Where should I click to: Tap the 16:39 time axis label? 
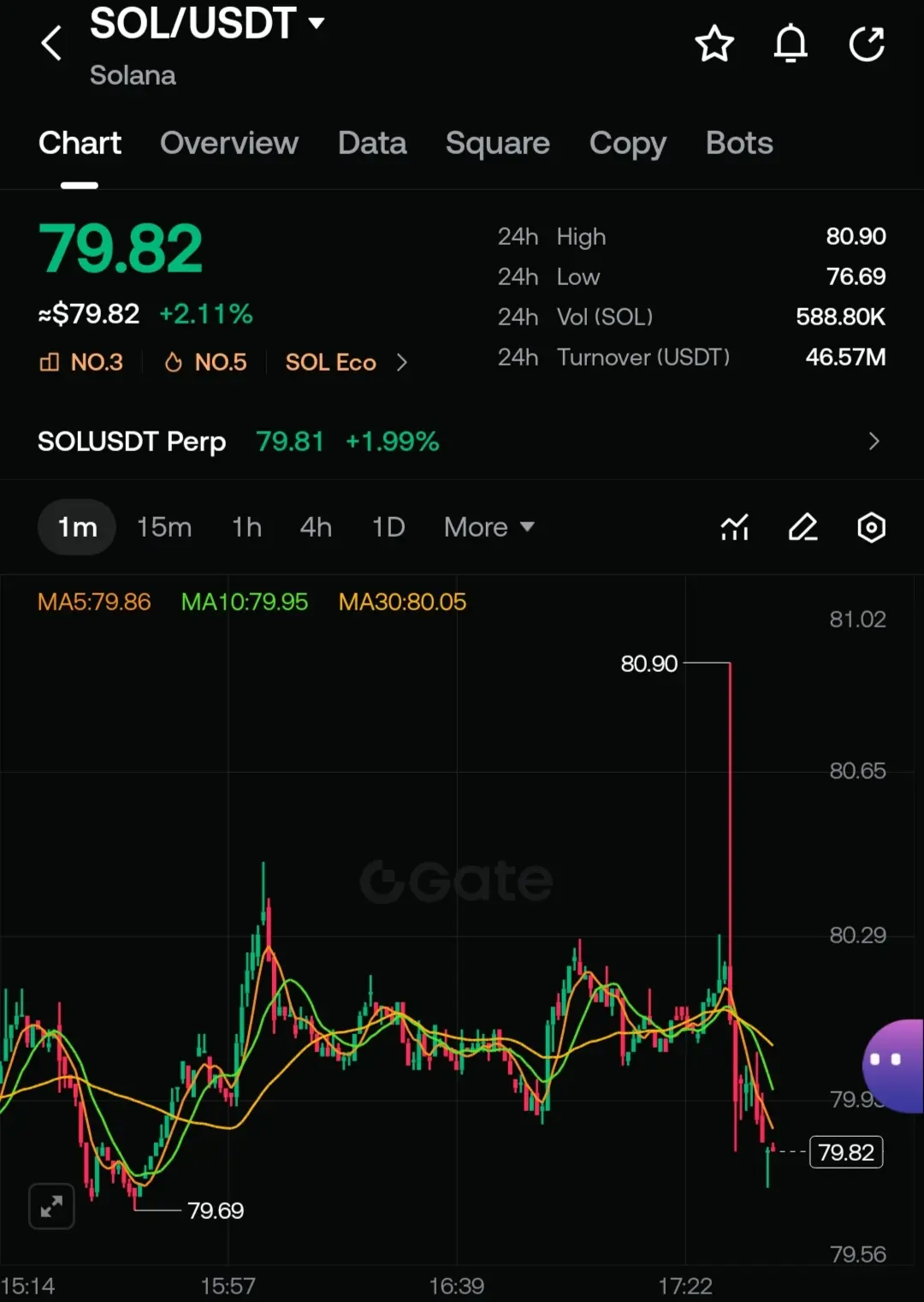tap(456, 1286)
